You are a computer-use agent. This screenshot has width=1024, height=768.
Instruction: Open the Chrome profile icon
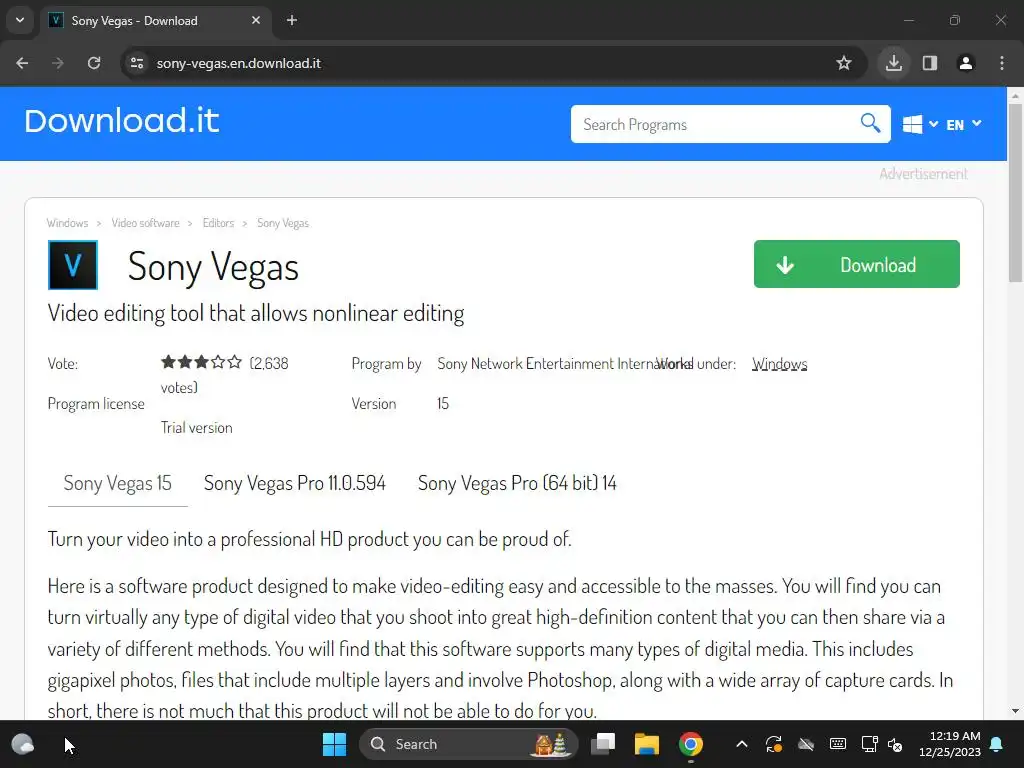[x=966, y=63]
